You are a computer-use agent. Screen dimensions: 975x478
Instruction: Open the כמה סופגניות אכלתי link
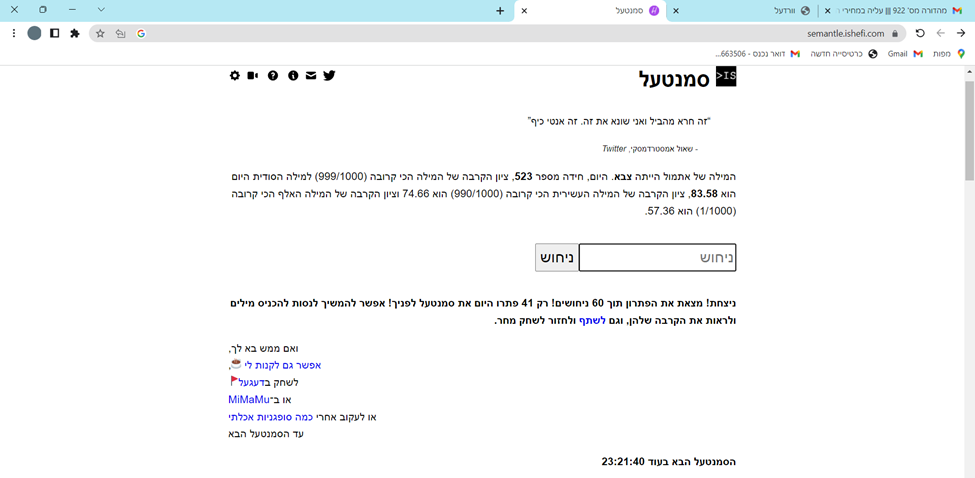point(272,416)
